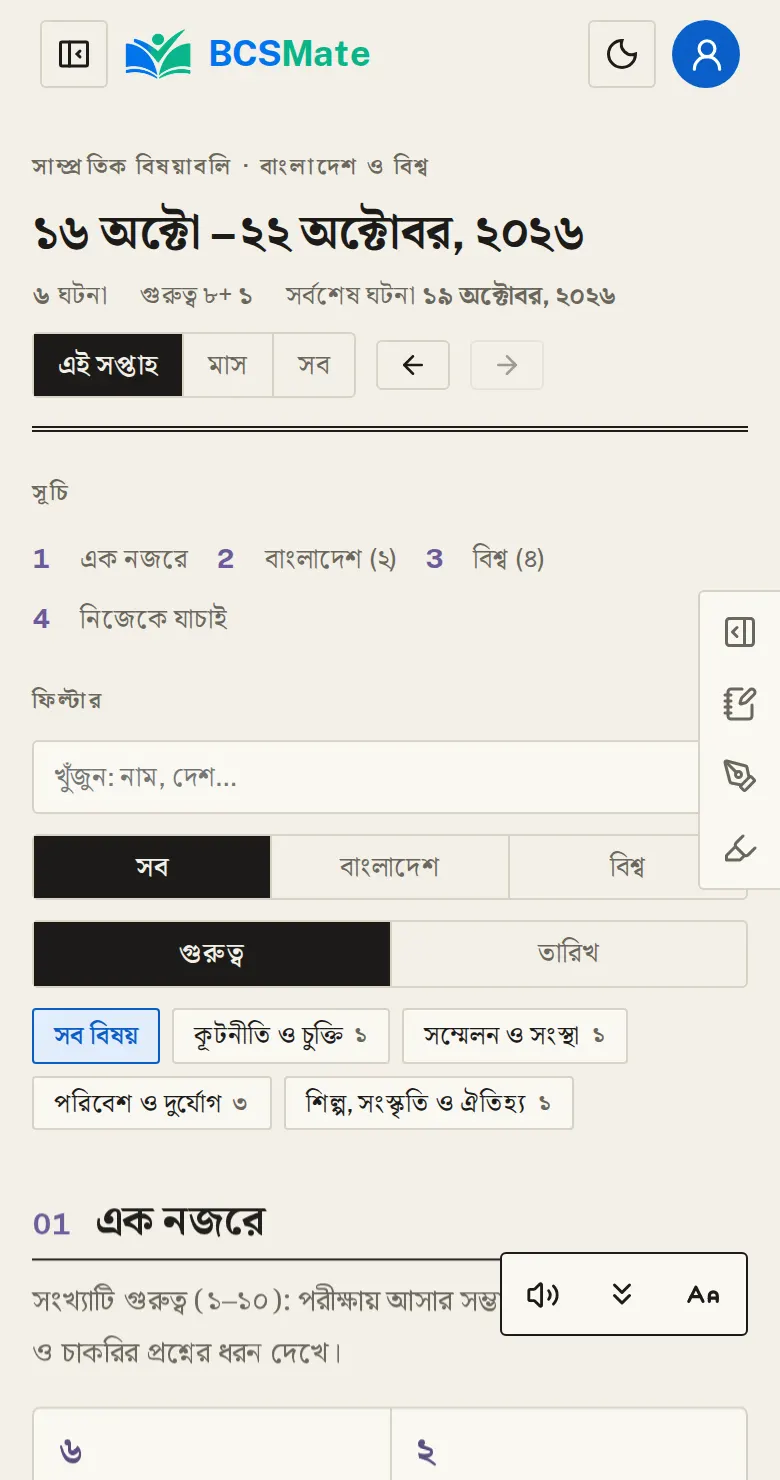
Task: Click the ১৯ অক্টোবর, ২০২৬ latest event date
Action: click(518, 296)
